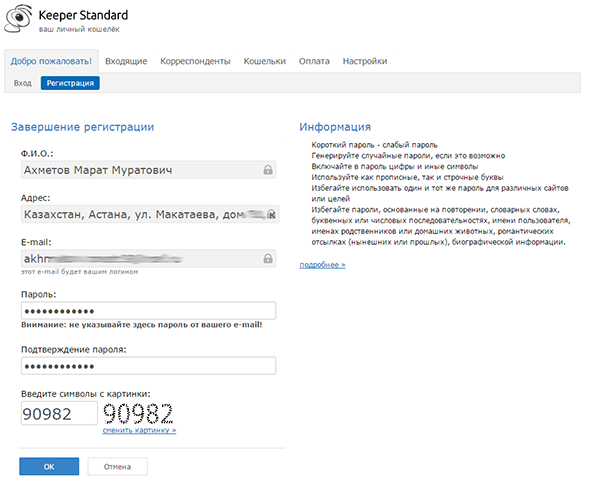Click the Отмена button

[x=117, y=467]
